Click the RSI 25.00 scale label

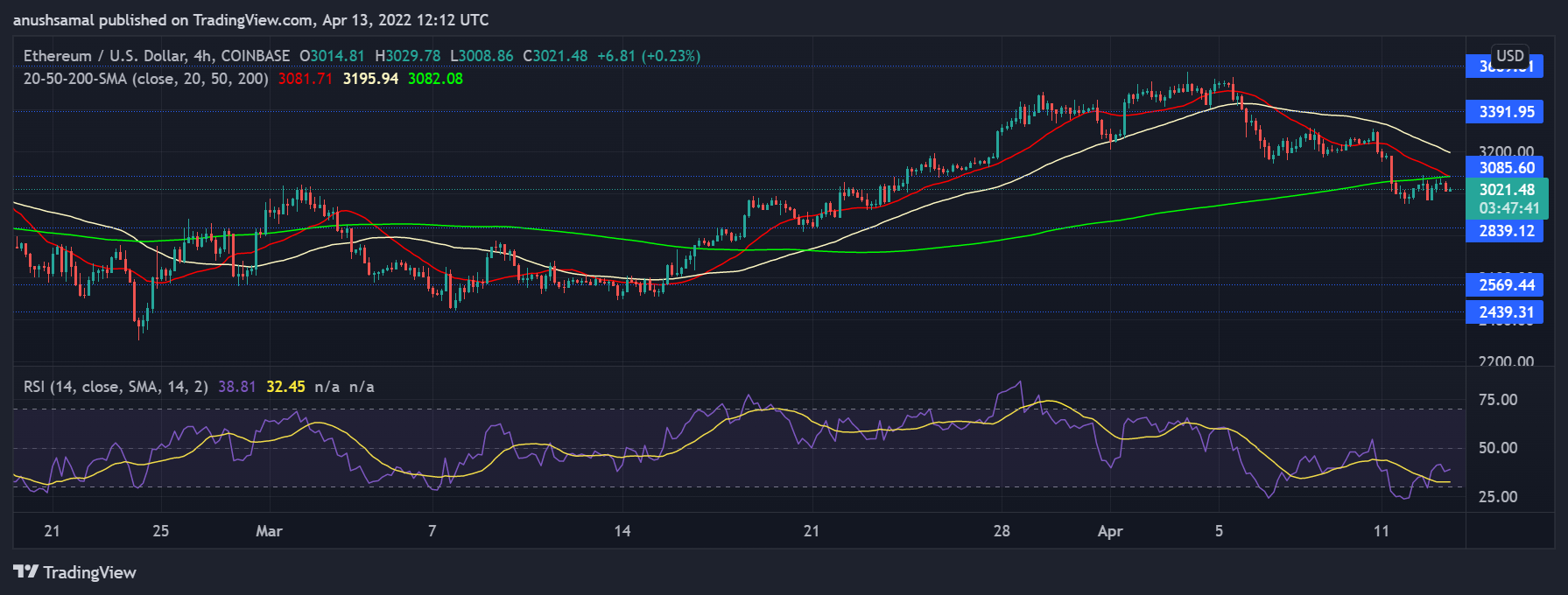tap(1497, 497)
